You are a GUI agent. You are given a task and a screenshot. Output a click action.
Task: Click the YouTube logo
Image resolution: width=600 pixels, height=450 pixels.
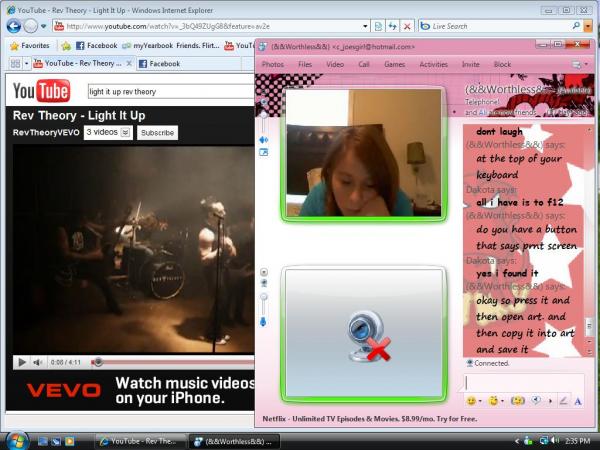click(x=41, y=91)
